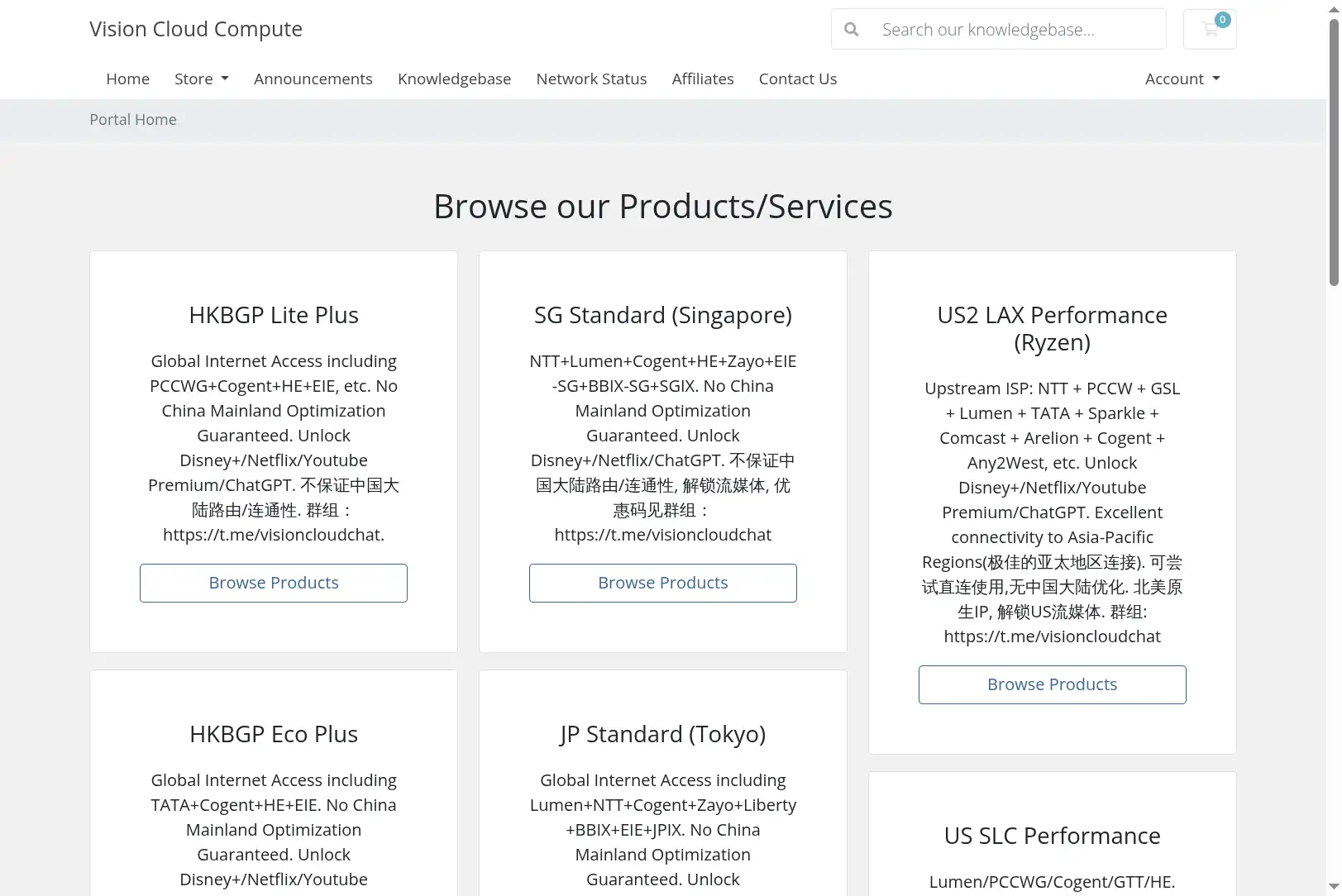Click the Browse our Products/Services title
The image size is (1342, 896).
click(663, 207)
